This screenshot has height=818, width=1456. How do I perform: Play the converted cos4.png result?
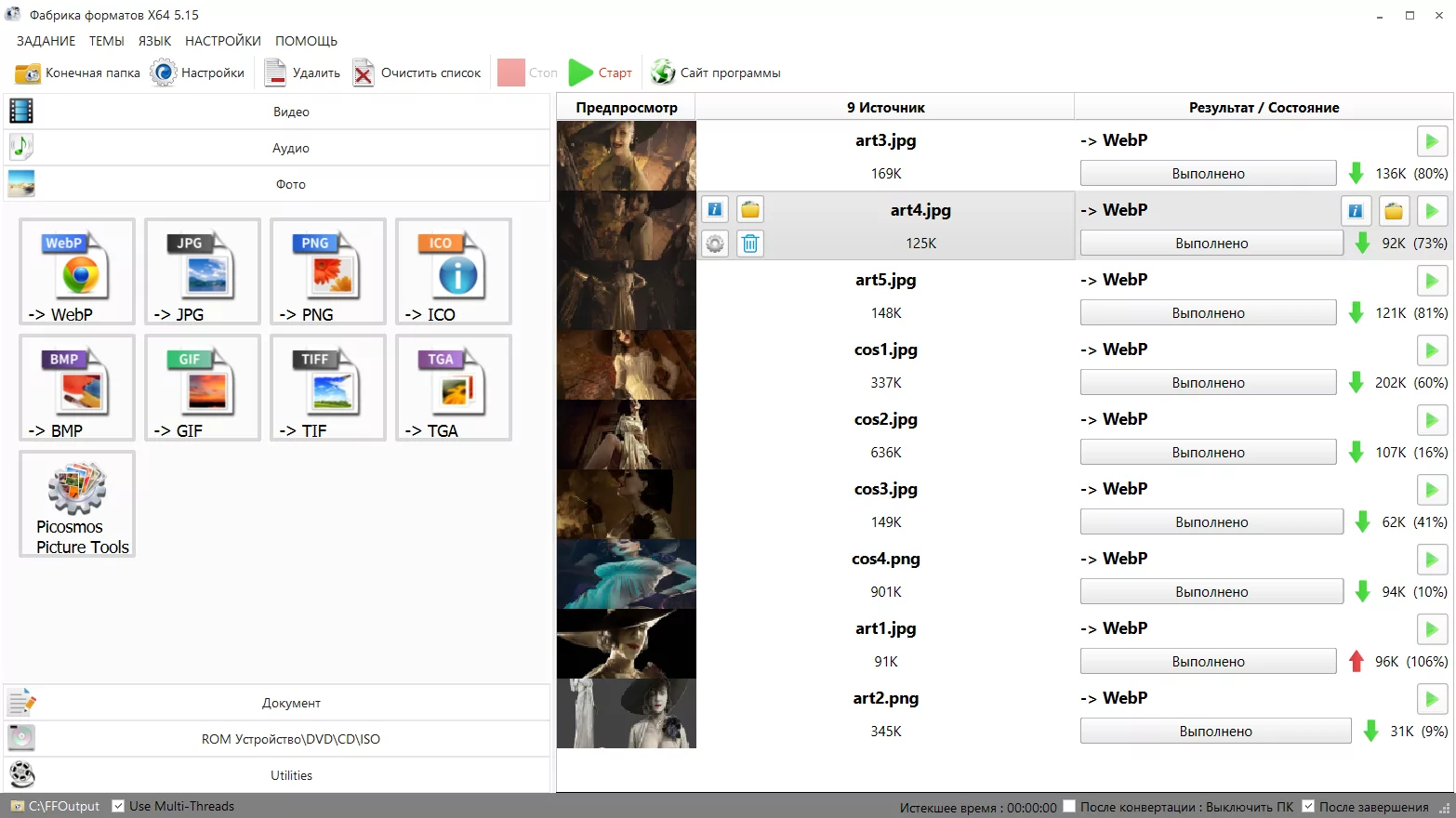pyautogui.click(x=1432, y=560)
